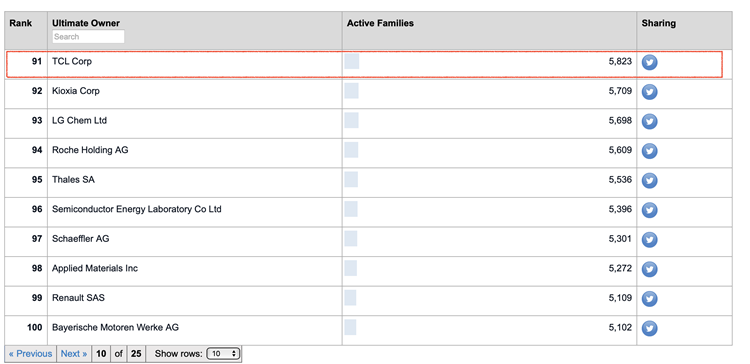The image size is (750, 364).
Task: Click the Ultimate Owner search field
Action: pyautogui.click(x=88, y=37)
